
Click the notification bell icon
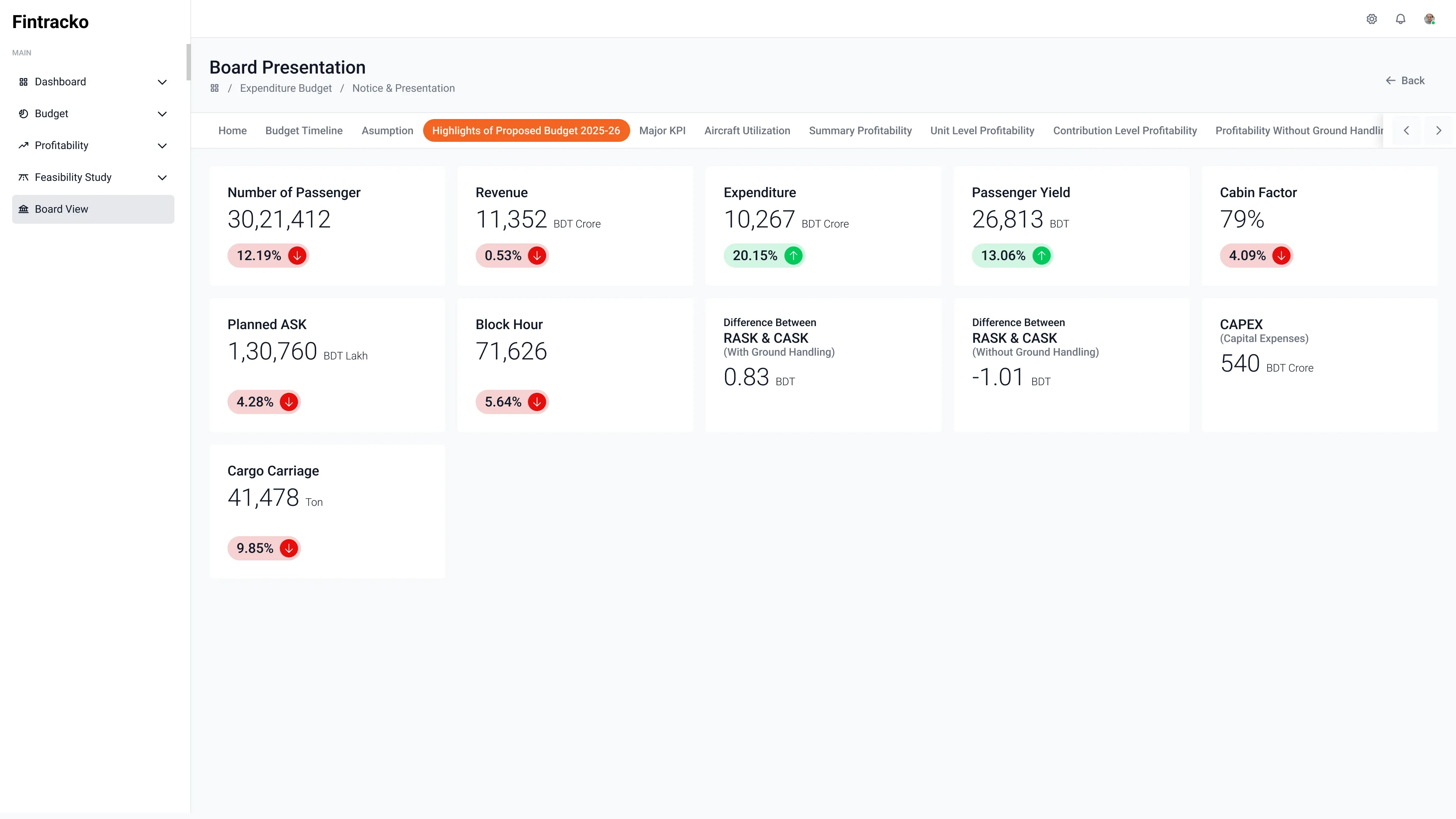1400,19
